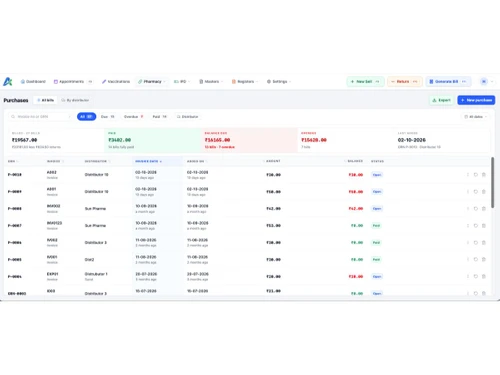Screen dimensions: 500x375
Task: Go to Appointments in the navbar
Action: (73, 81)
